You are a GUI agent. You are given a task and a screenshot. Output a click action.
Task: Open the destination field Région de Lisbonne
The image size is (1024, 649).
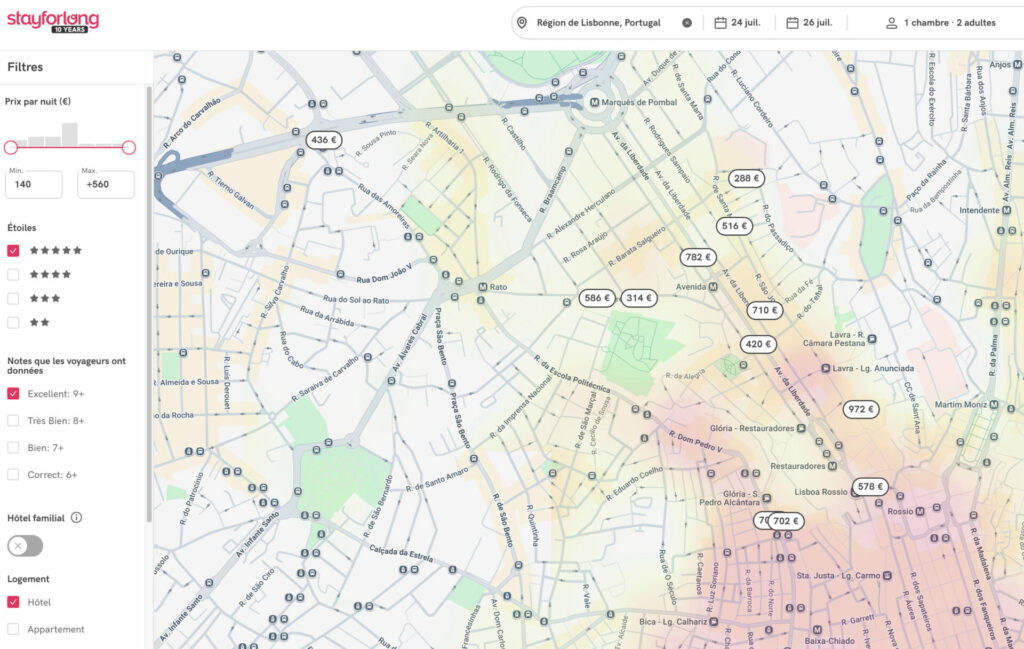pos(598,23)
